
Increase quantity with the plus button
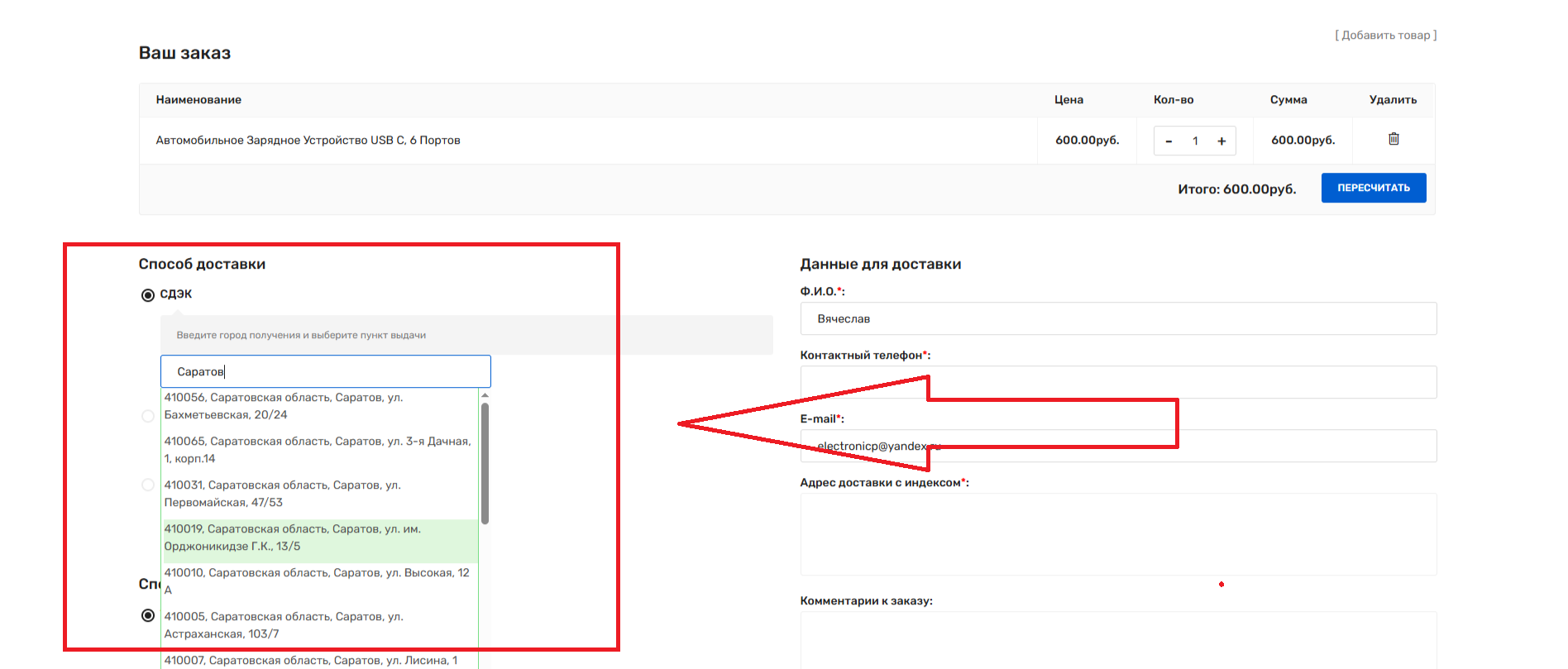point(1221,141)
